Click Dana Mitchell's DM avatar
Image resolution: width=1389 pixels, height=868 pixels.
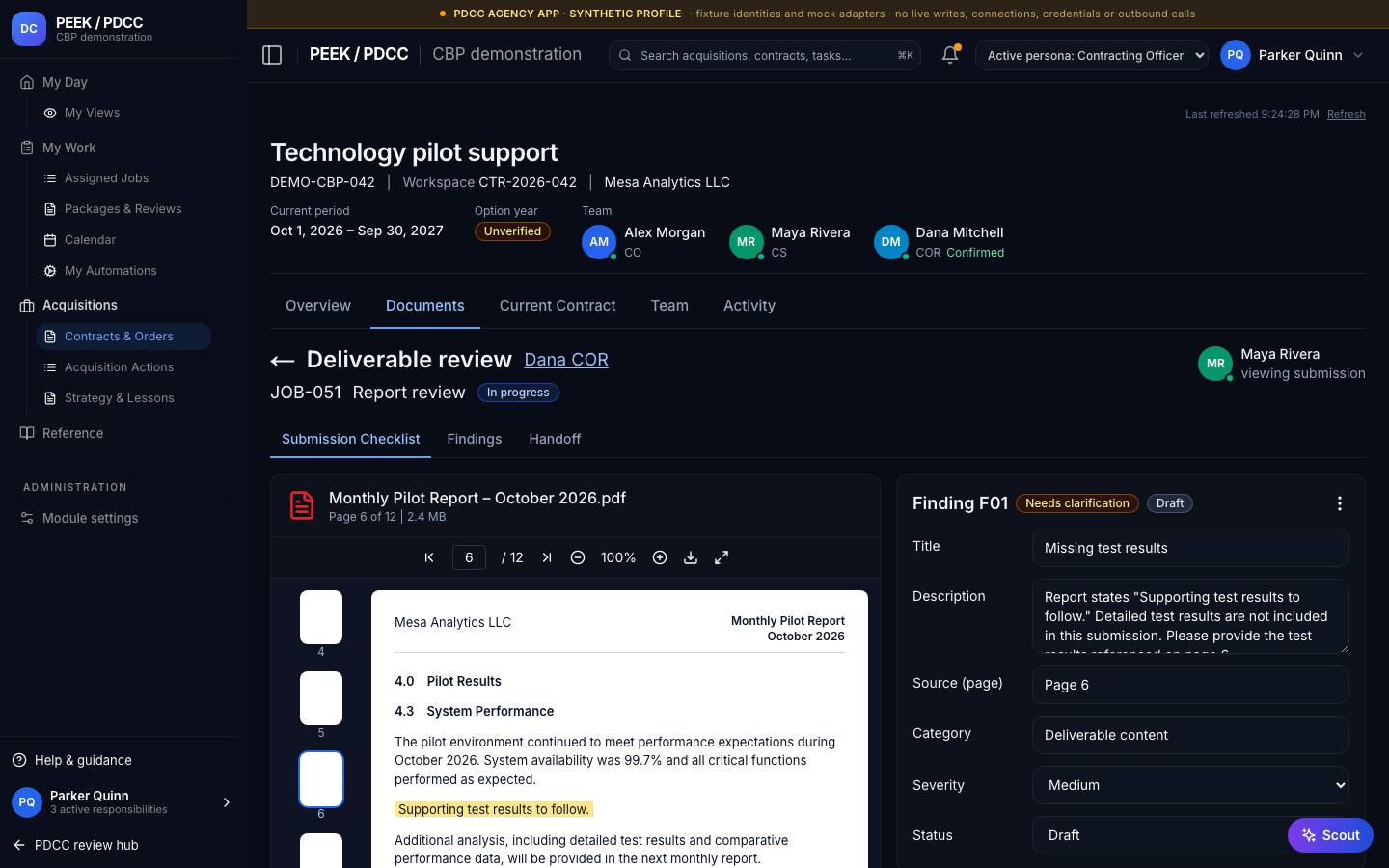(891, 242)
